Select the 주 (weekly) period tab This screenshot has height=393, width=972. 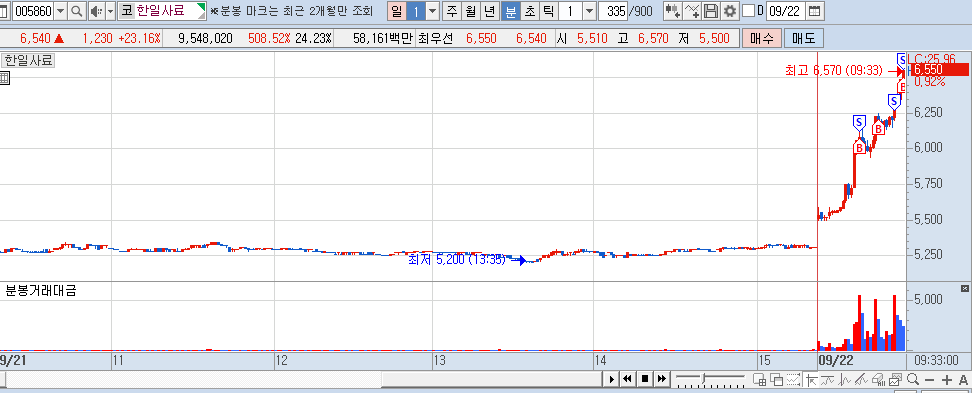tap(452, 11)
